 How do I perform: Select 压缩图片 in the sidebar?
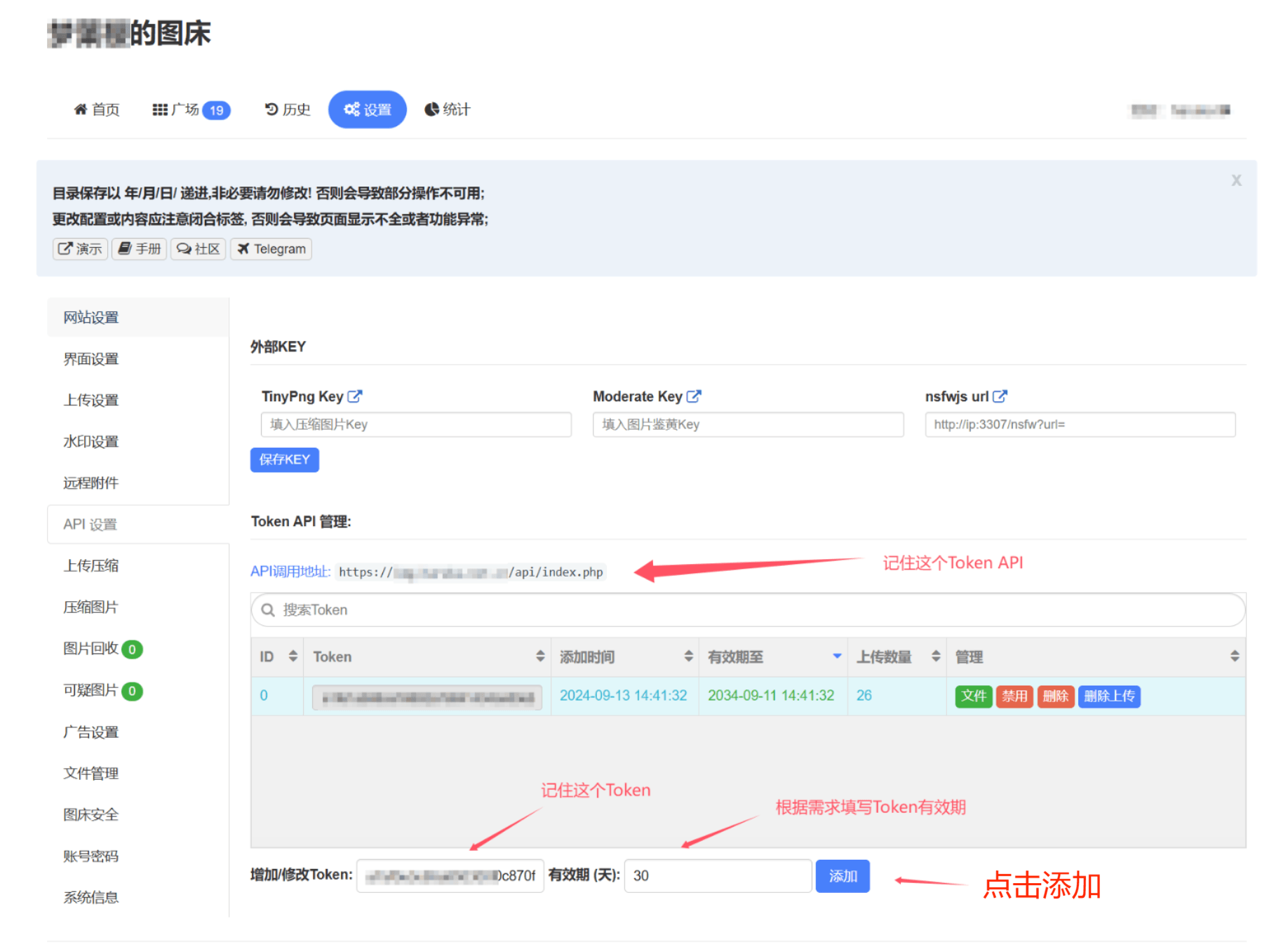coord(137,607)
